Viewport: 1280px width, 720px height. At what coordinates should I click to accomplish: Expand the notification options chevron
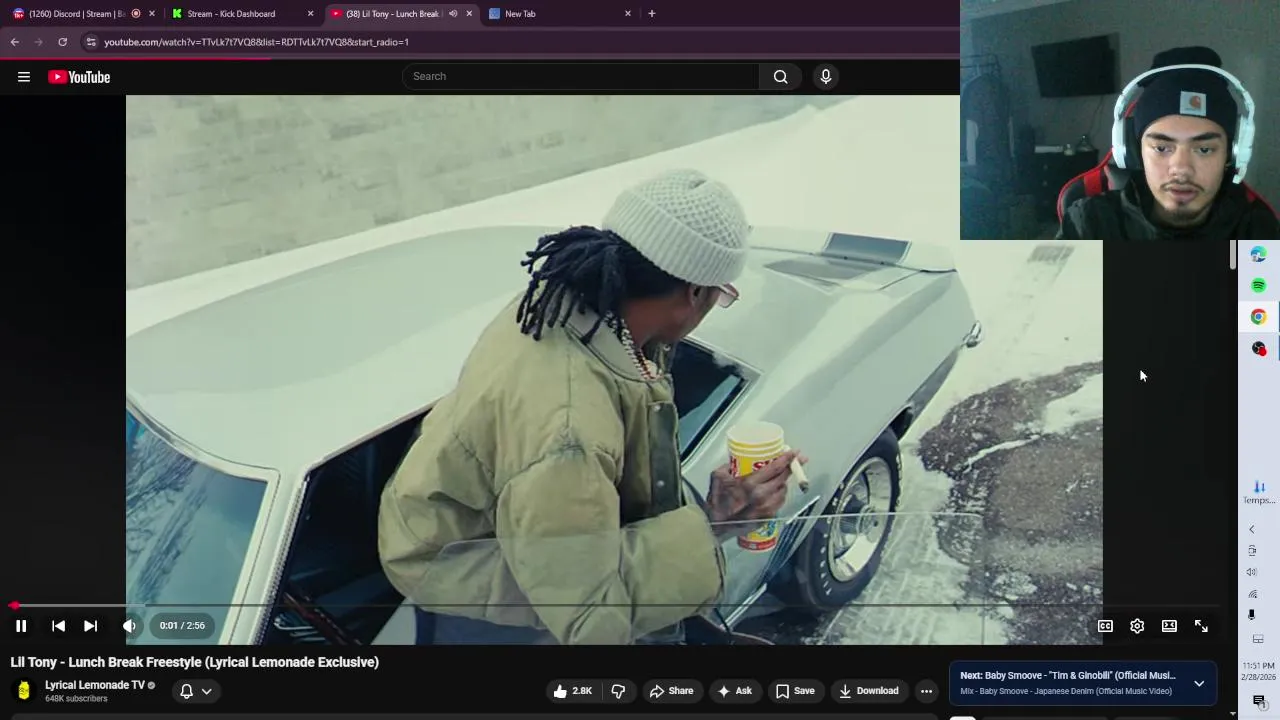(x=206, y=691)
